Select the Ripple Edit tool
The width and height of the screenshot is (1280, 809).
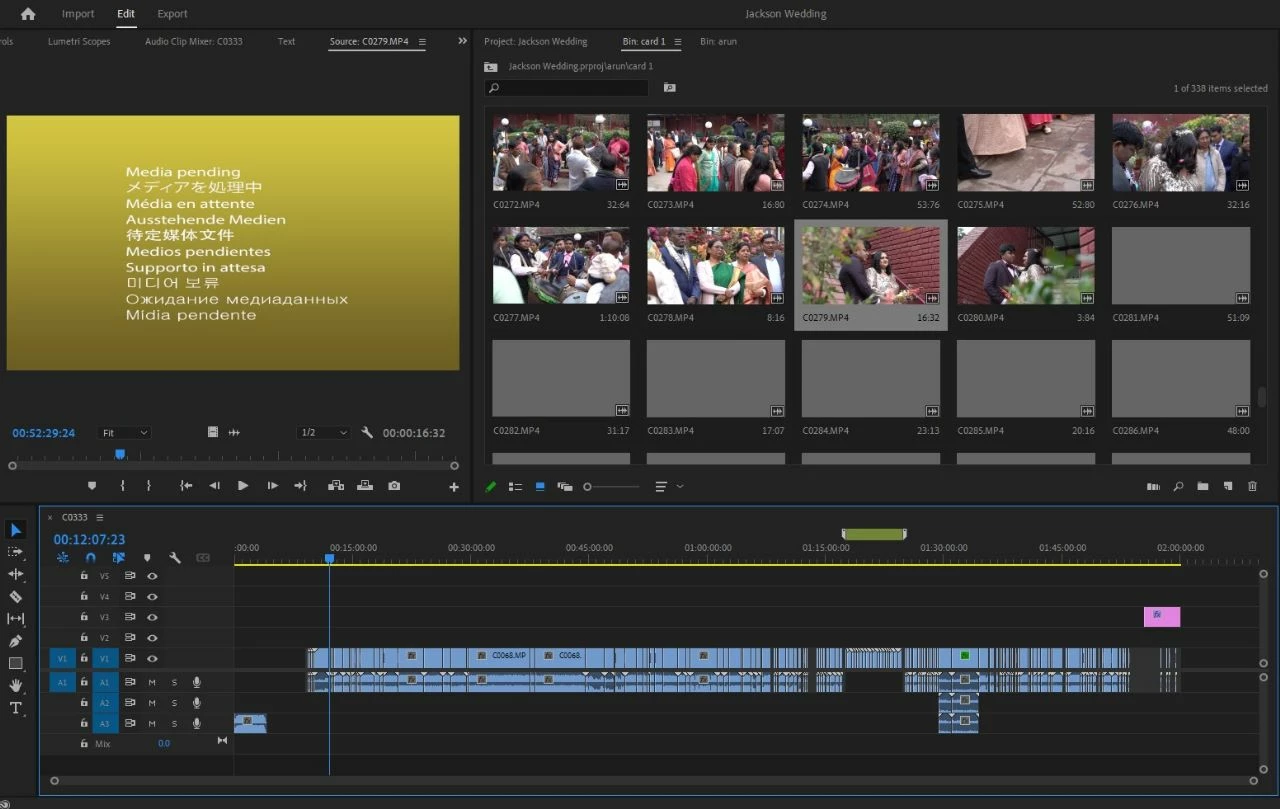click(16, 574)
